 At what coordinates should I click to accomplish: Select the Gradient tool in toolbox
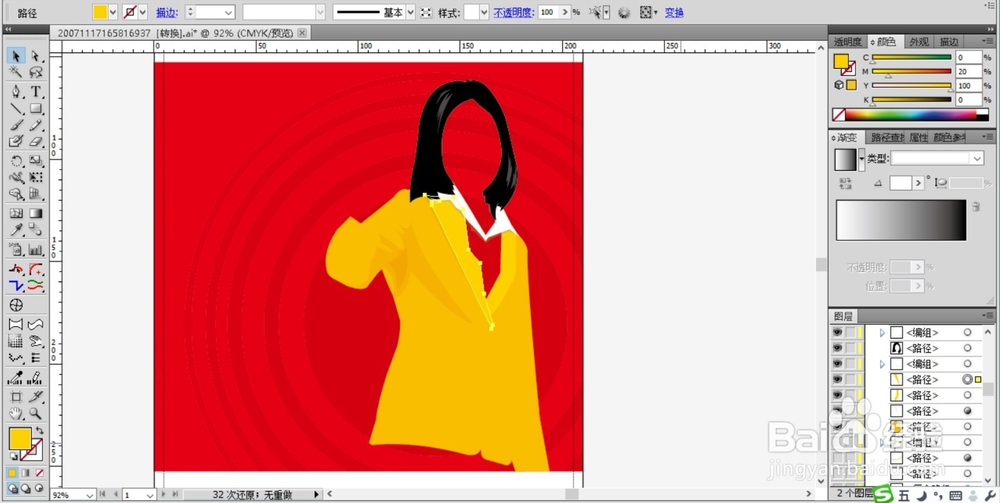coord(36,213)
